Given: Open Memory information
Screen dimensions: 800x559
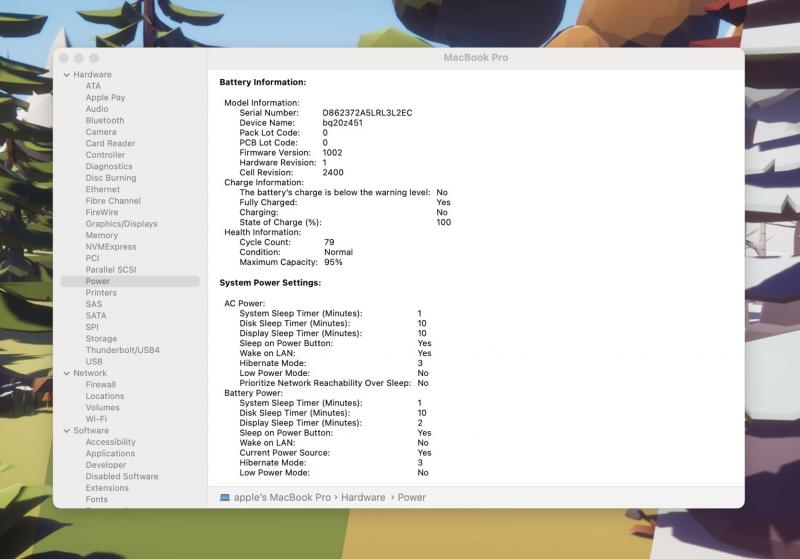Looking at the screenshot, I should [x=102, y=235].
